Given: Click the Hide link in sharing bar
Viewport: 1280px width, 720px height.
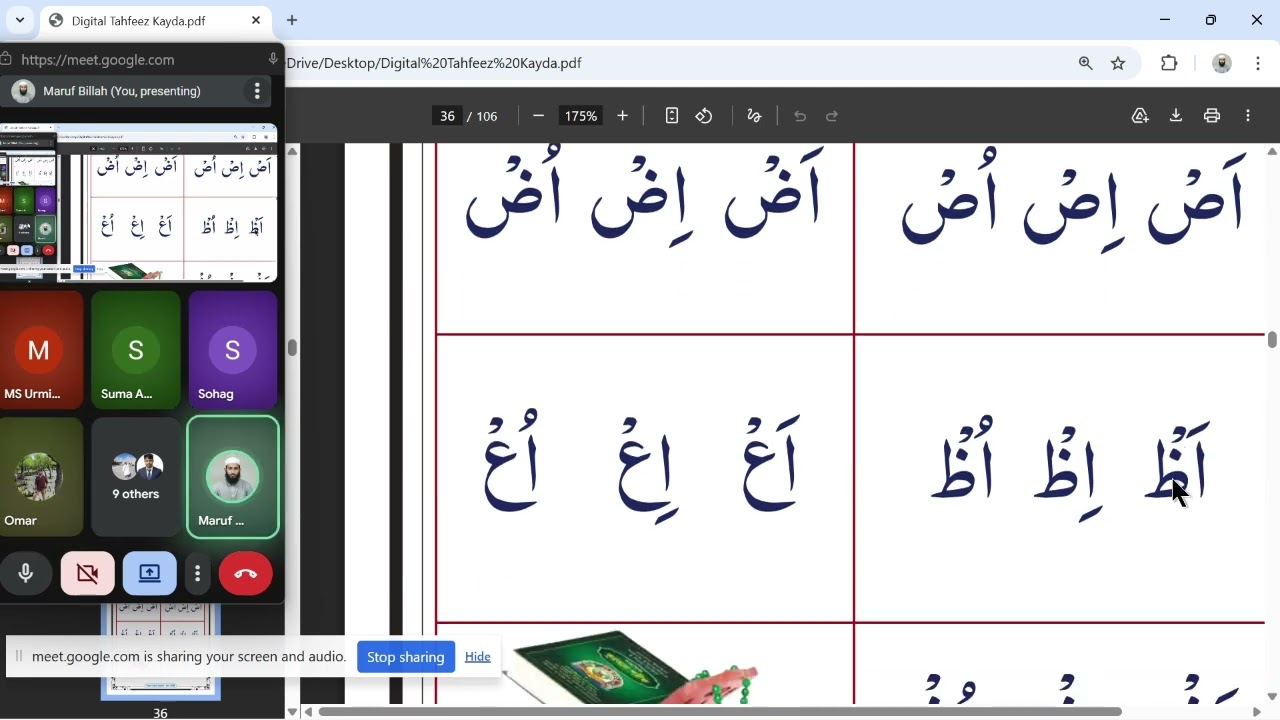Looking at the screenshot, I should [478, 657].
